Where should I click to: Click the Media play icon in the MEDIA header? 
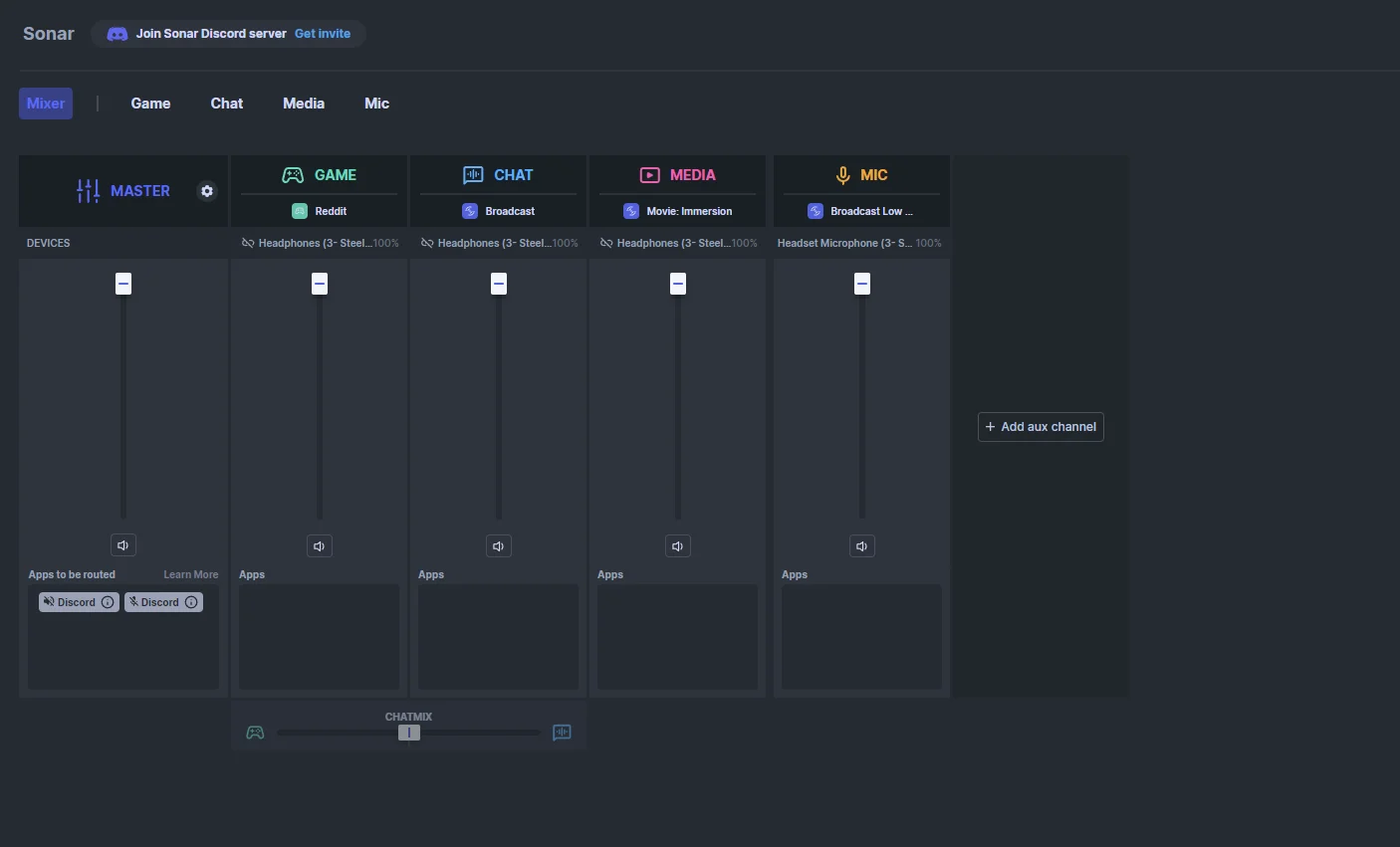click(648, 174)
